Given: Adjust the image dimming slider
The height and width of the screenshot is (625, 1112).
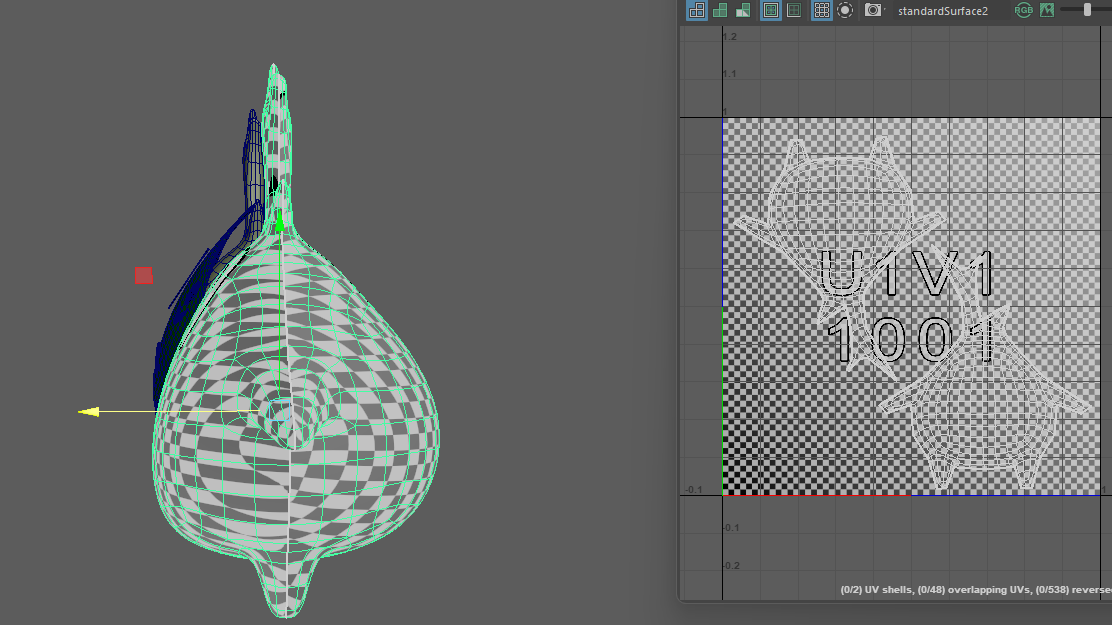Looking at the screenshot, I should (1088, 10).
